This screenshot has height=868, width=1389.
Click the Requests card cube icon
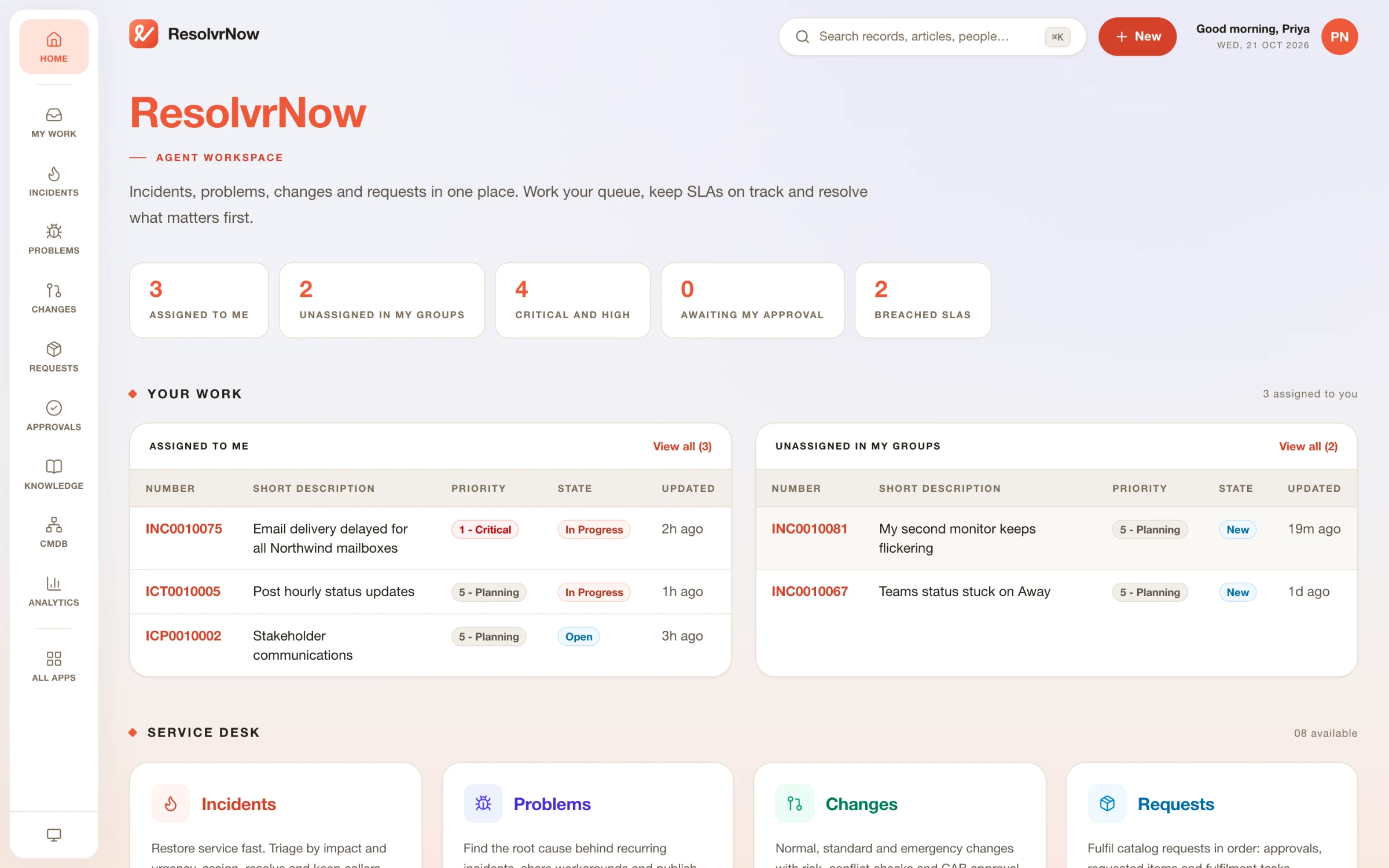[x=1107, y=804]
